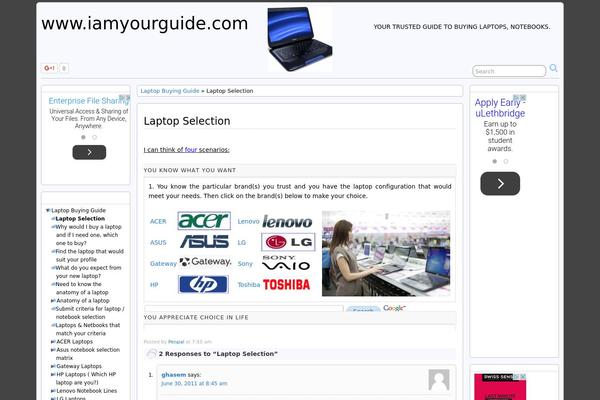This screenshot has height=400, width=600.
Task: Click the share count box beside G+1
Action: coord(64,68)
